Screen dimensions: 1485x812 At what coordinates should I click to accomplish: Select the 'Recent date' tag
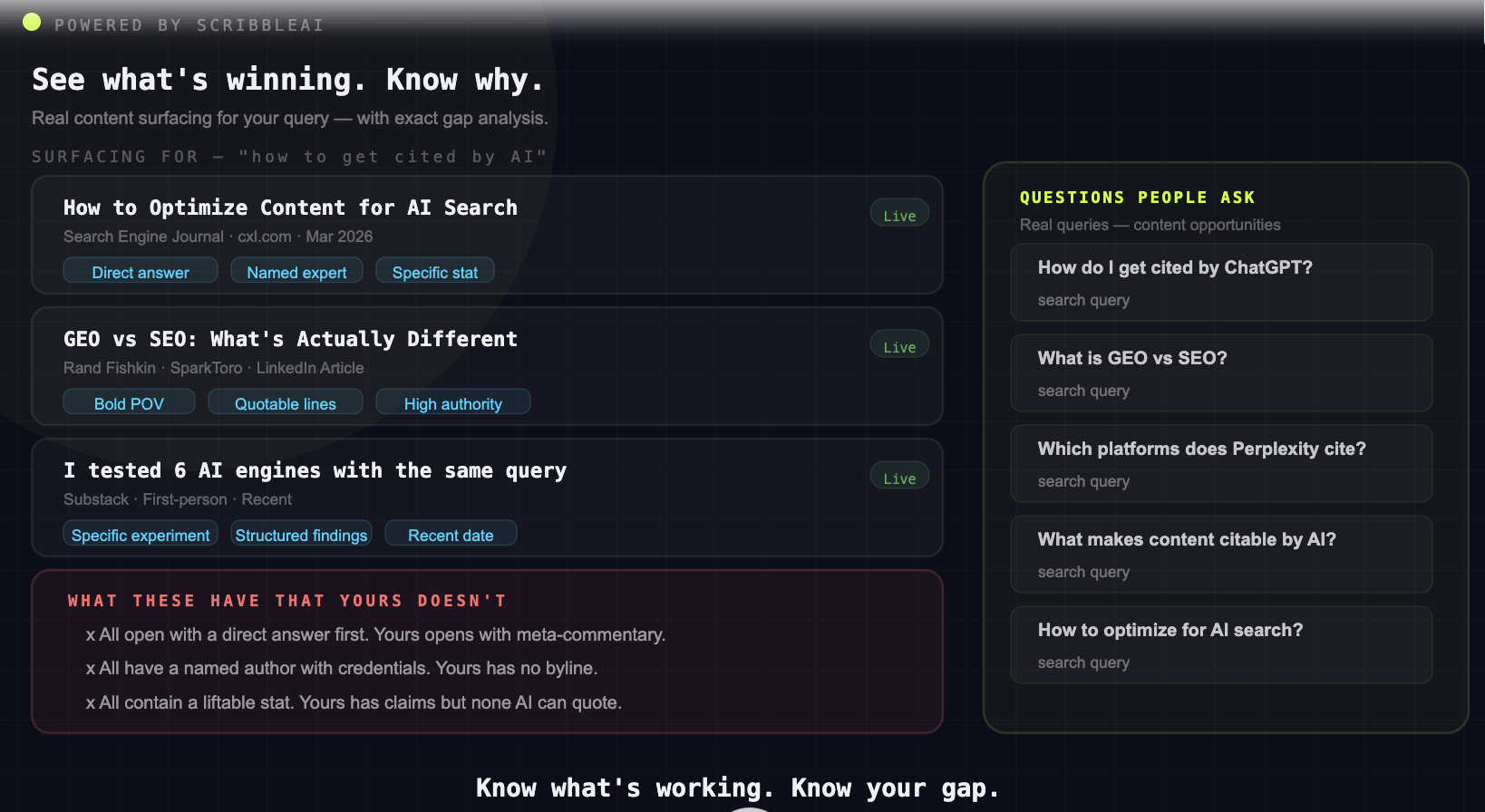click(451, 534)
